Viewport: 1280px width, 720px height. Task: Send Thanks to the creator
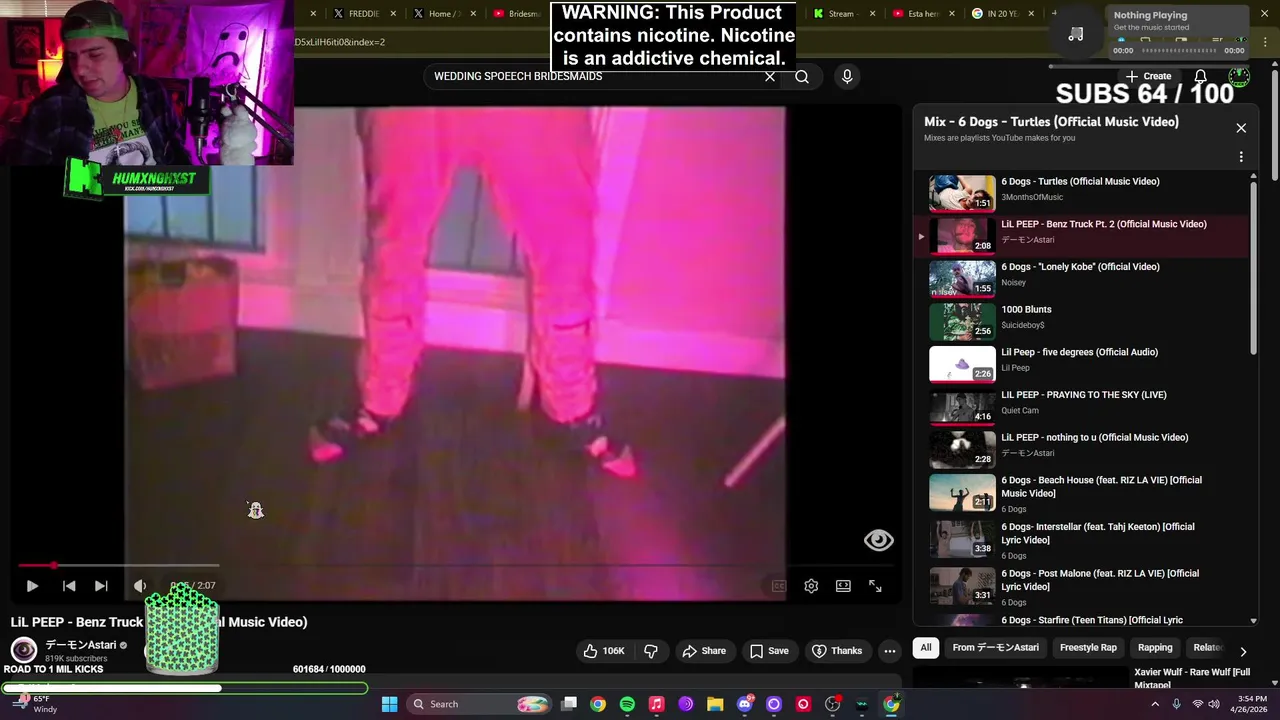click(x=837, y=651)
